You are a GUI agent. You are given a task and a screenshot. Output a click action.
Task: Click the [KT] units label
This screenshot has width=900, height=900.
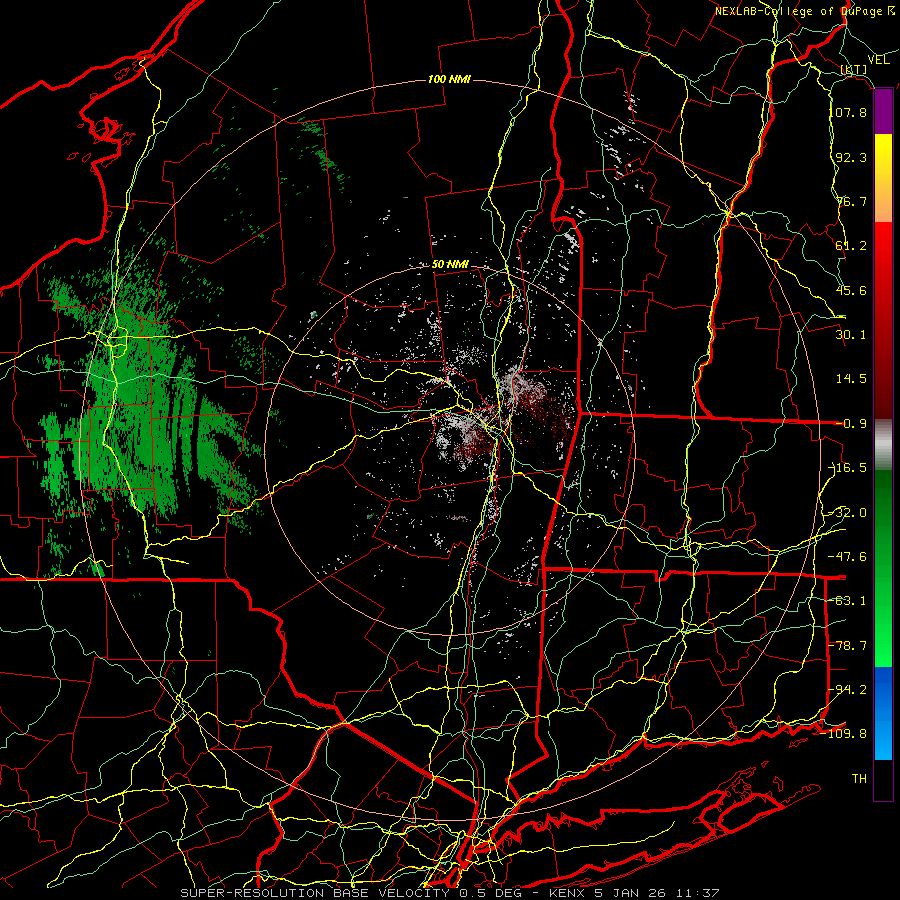pyautogui.click(x=854, y=70)
